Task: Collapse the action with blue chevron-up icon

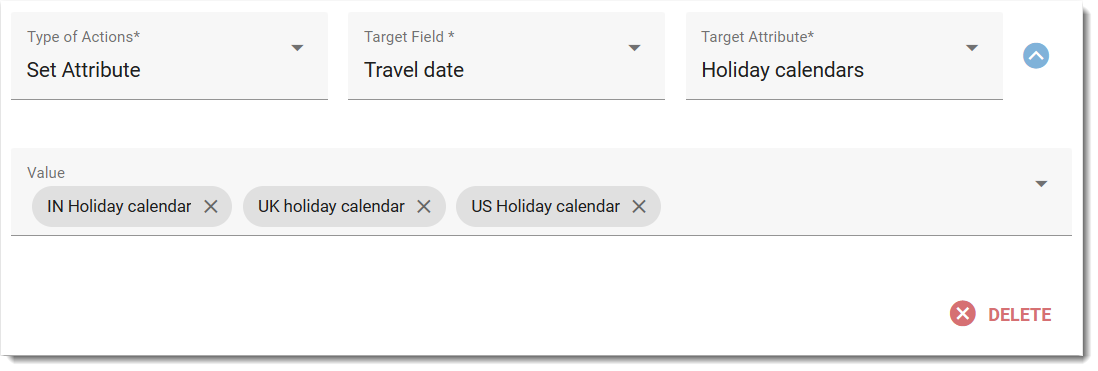Action: tap(1036, 55)
